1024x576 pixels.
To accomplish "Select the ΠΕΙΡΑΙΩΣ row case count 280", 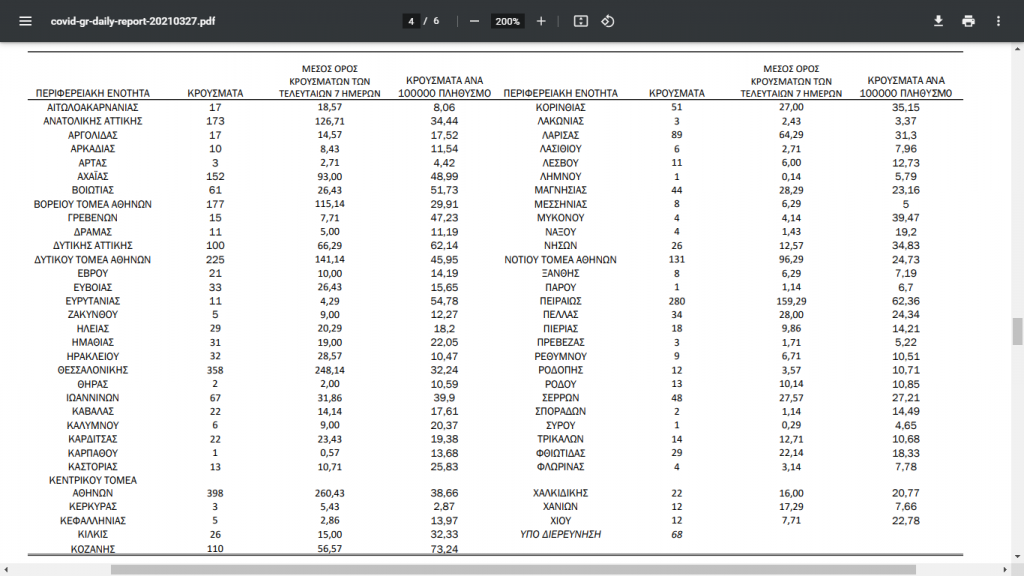I will click(x=677, y=301).
